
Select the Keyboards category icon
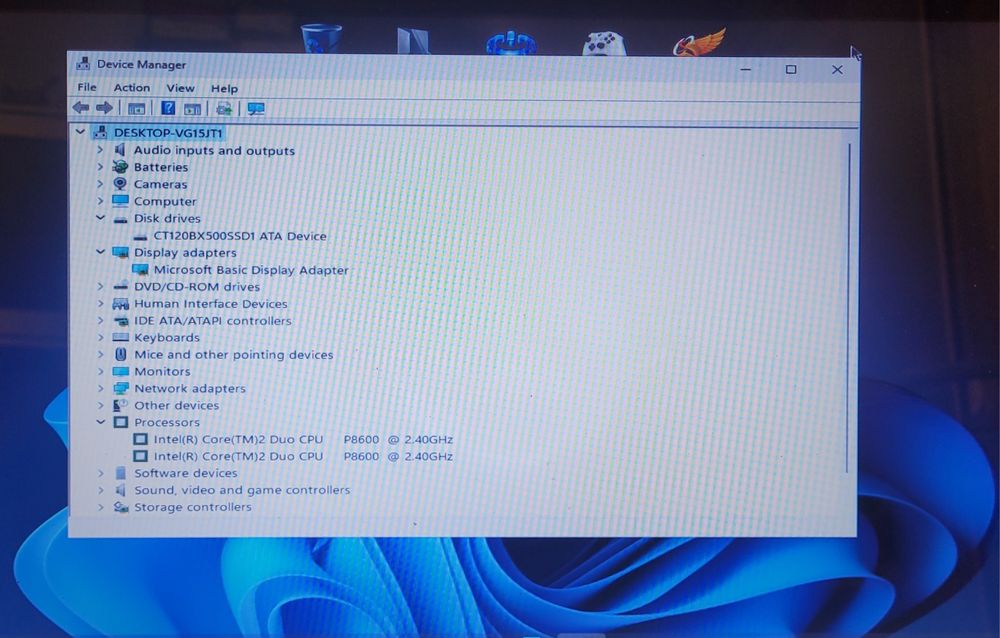[x=121, y=337]
